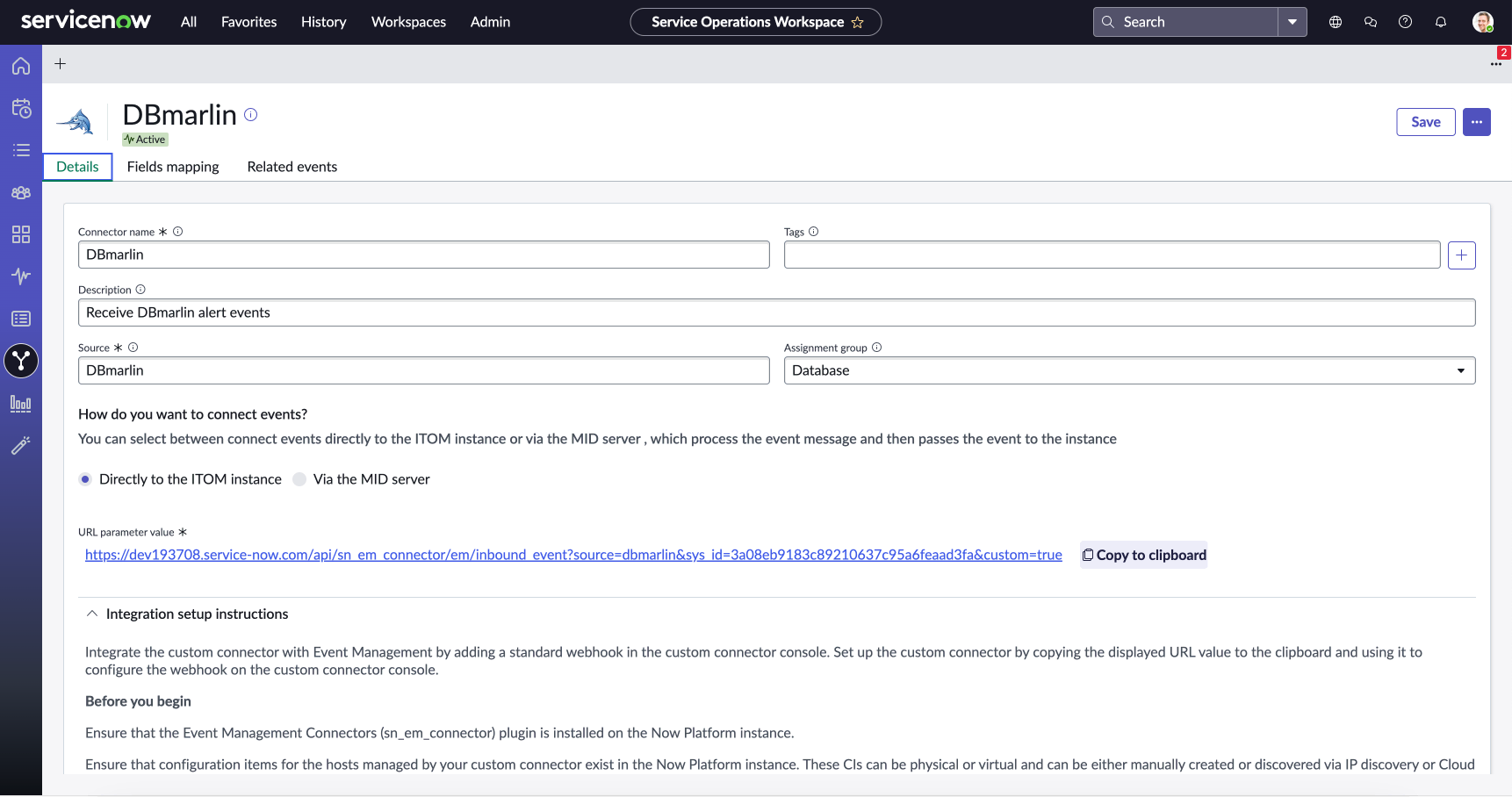The width and height of the screenshot is (1512, 797).
Task: Click the globe language icon
Action: click(x=1335, y=22)
